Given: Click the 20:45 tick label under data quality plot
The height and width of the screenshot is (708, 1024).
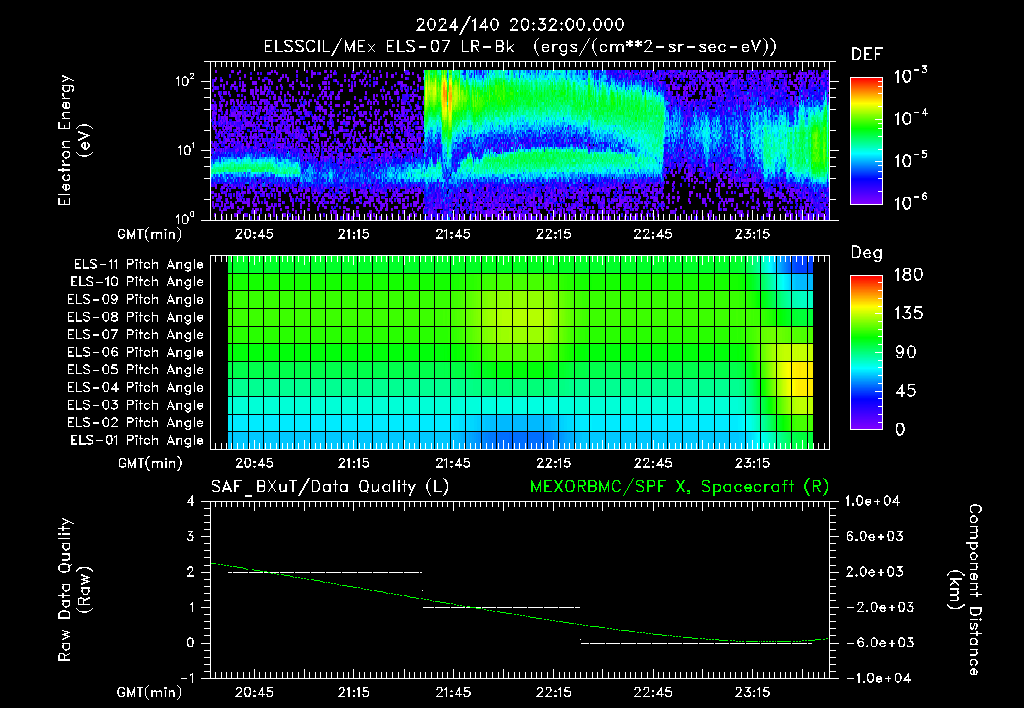Looking at the screenshot, I should (x=254, y=692).
